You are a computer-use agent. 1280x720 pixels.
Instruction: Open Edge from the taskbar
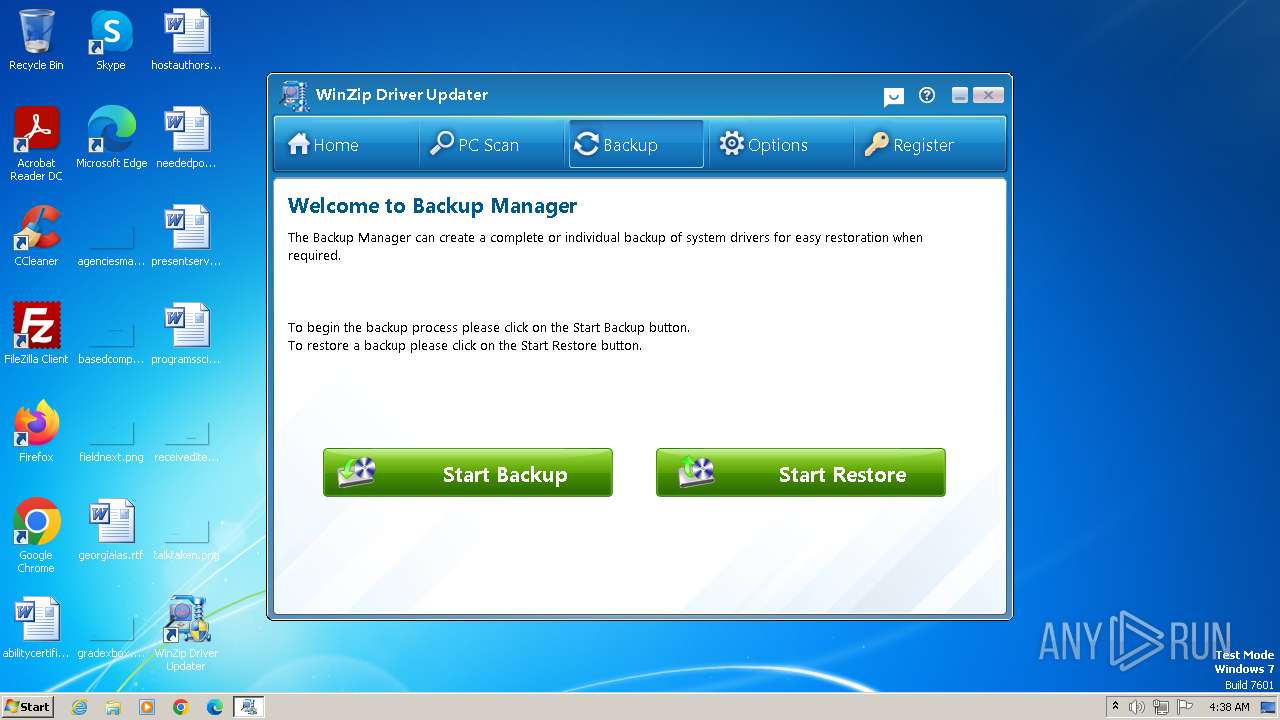(x=215, y=707)
